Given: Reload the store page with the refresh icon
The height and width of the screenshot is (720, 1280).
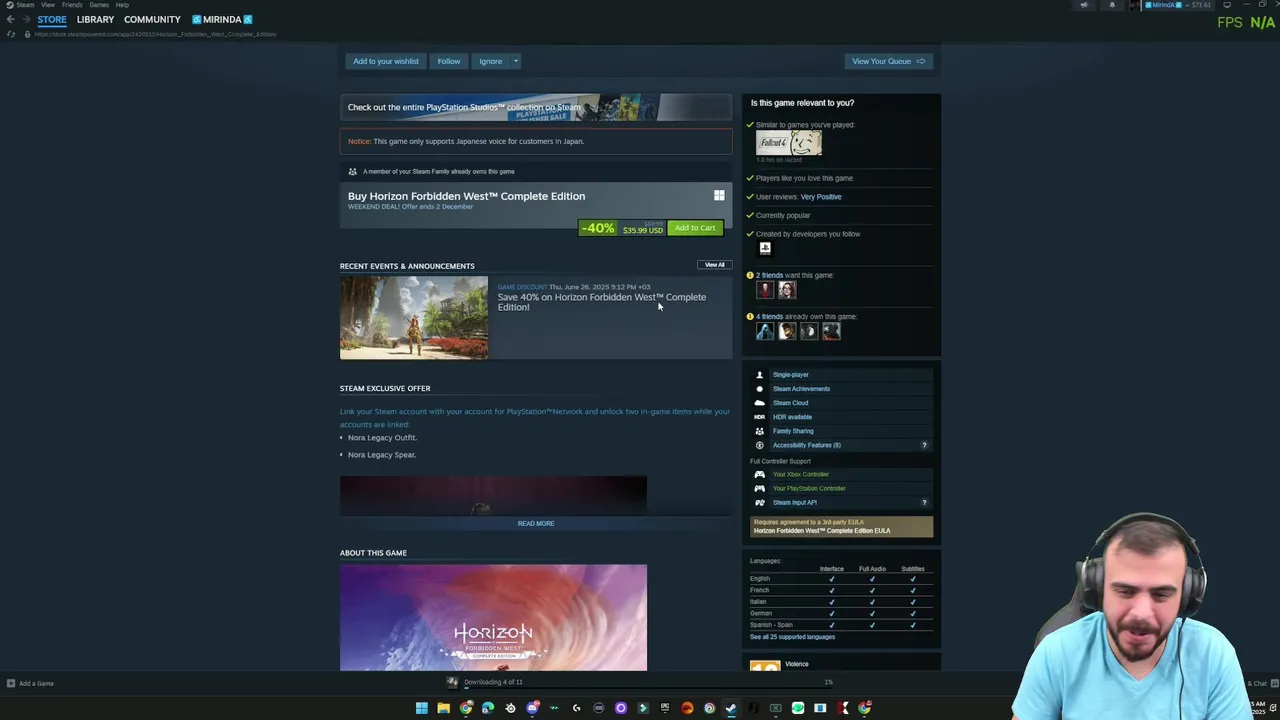Looking at the screenshot, I should (11, 34).
